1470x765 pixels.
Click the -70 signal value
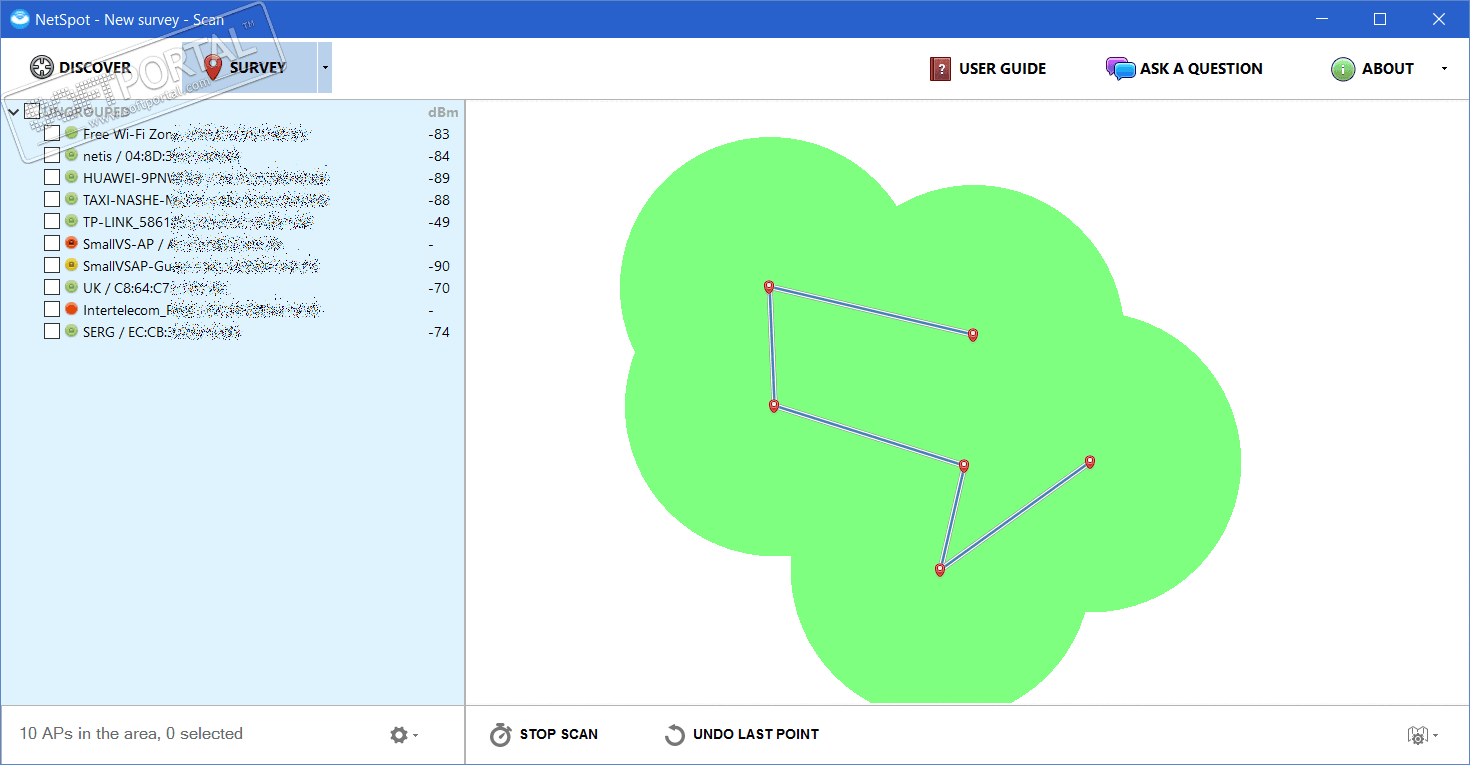coord(439,288)
